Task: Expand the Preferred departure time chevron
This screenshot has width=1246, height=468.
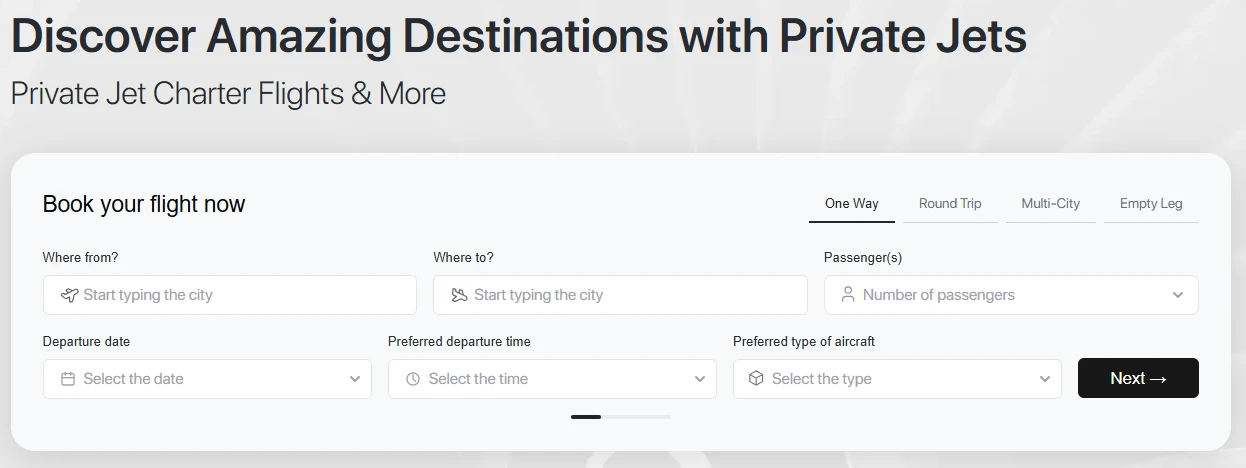Action: (x=700, y=379)
